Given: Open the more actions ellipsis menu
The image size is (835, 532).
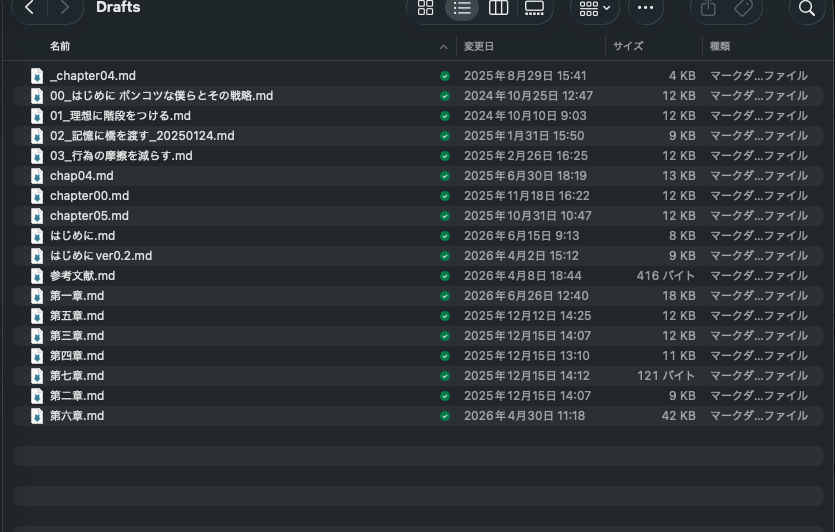Looking at the screenshot, I should click(x=645, y=8).
